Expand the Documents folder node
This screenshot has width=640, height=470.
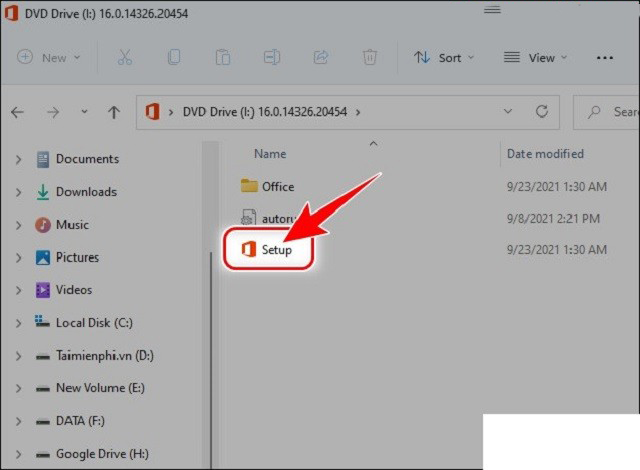[x=18, y=159]
